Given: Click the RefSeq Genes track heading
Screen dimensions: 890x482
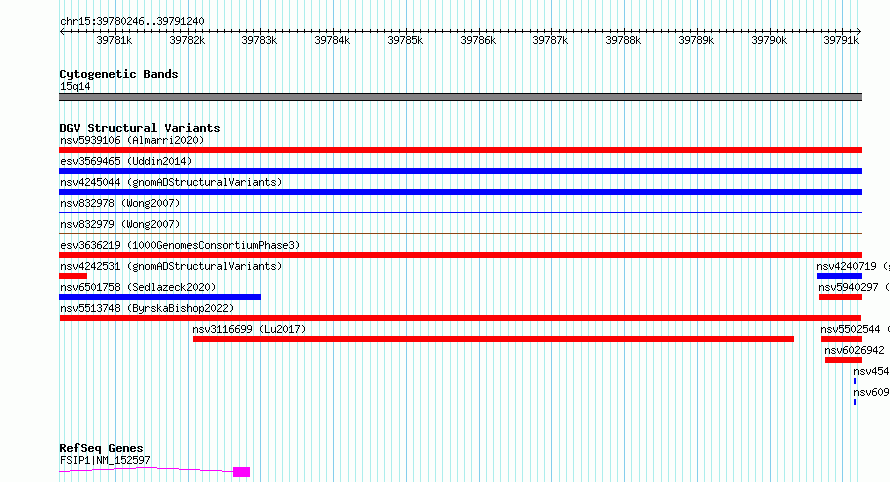Looking at the screenshot, I should 101,448.
